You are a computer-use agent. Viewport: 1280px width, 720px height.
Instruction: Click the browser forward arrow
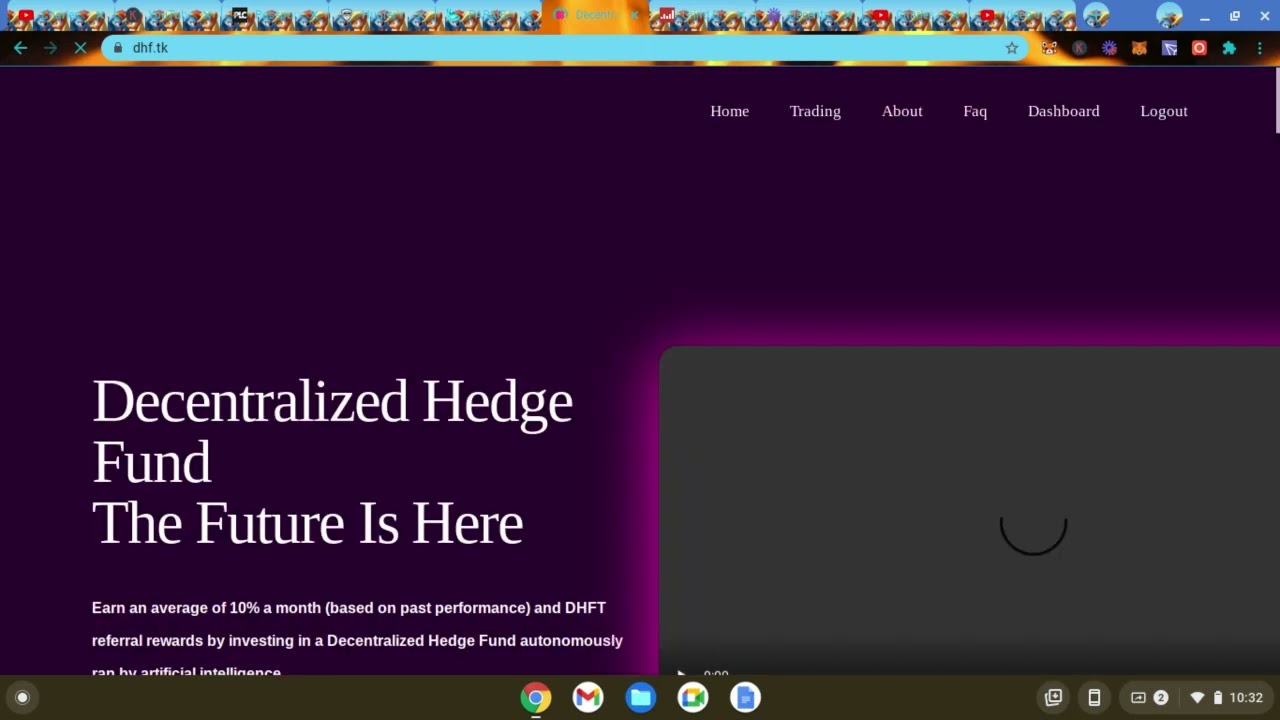click(x=50, y=48)
